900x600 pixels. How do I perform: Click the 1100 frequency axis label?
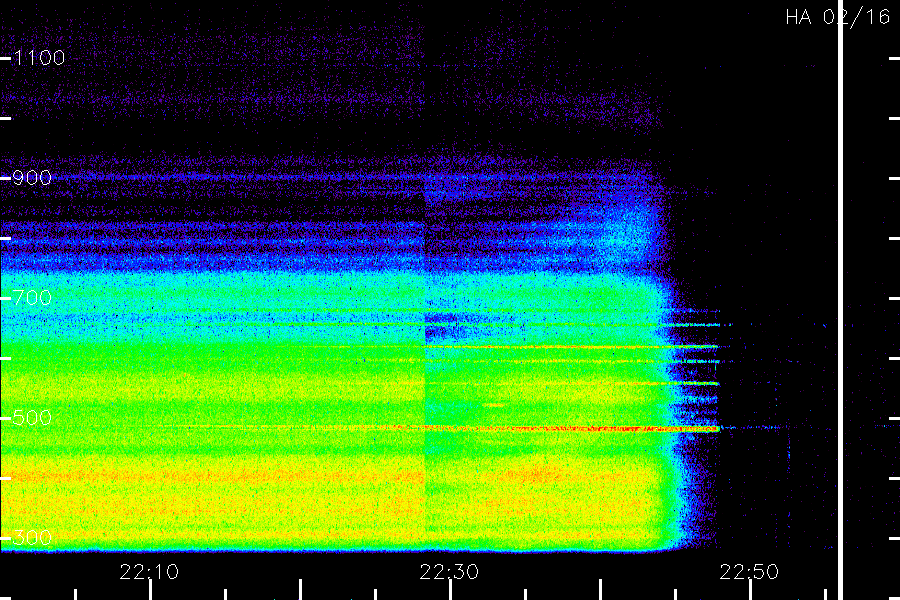(39, 58)
